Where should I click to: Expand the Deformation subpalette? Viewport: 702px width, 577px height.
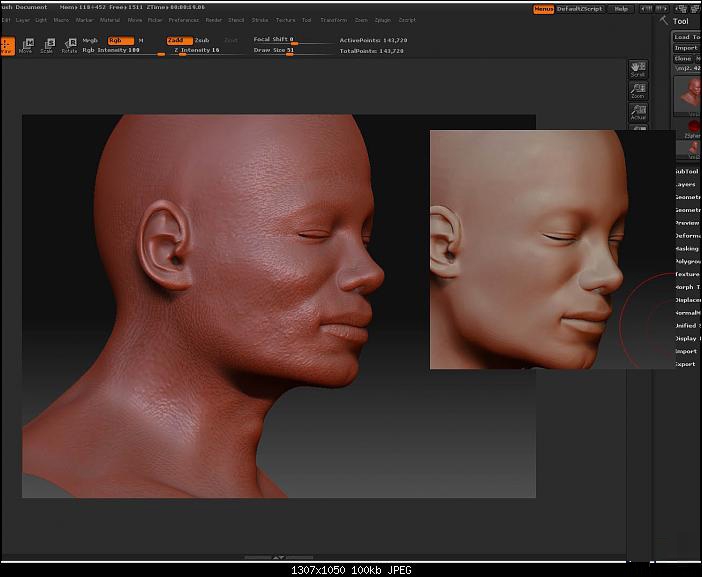pyautogui.click(x=687, y=236)
